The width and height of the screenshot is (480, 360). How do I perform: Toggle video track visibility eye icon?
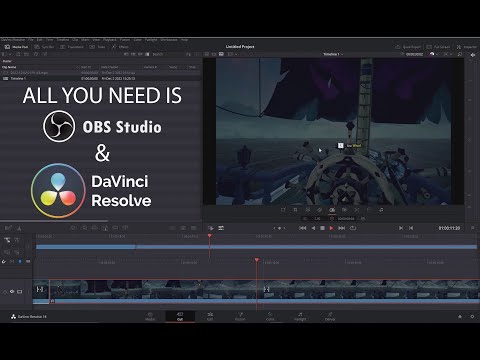pos(12,291)
